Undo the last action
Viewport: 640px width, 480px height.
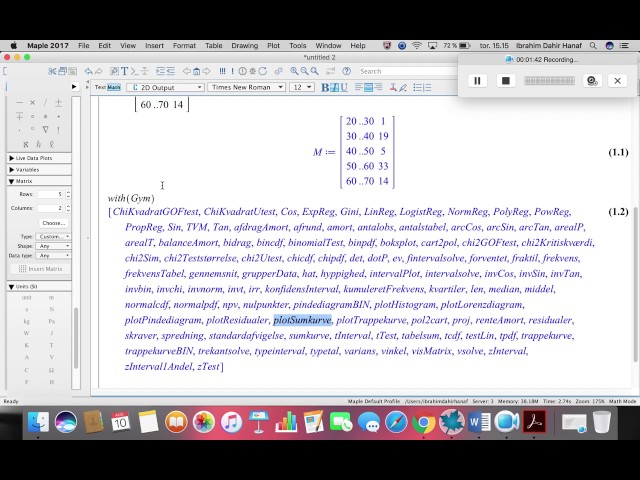click(x=89, y=71)
